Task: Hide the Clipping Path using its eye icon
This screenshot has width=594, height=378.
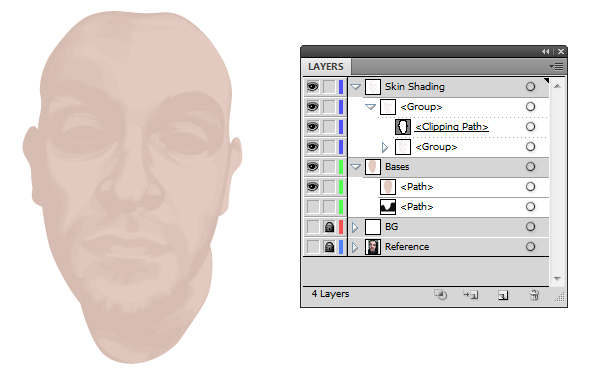Action: pyautogui.click(x=313, y=127)
